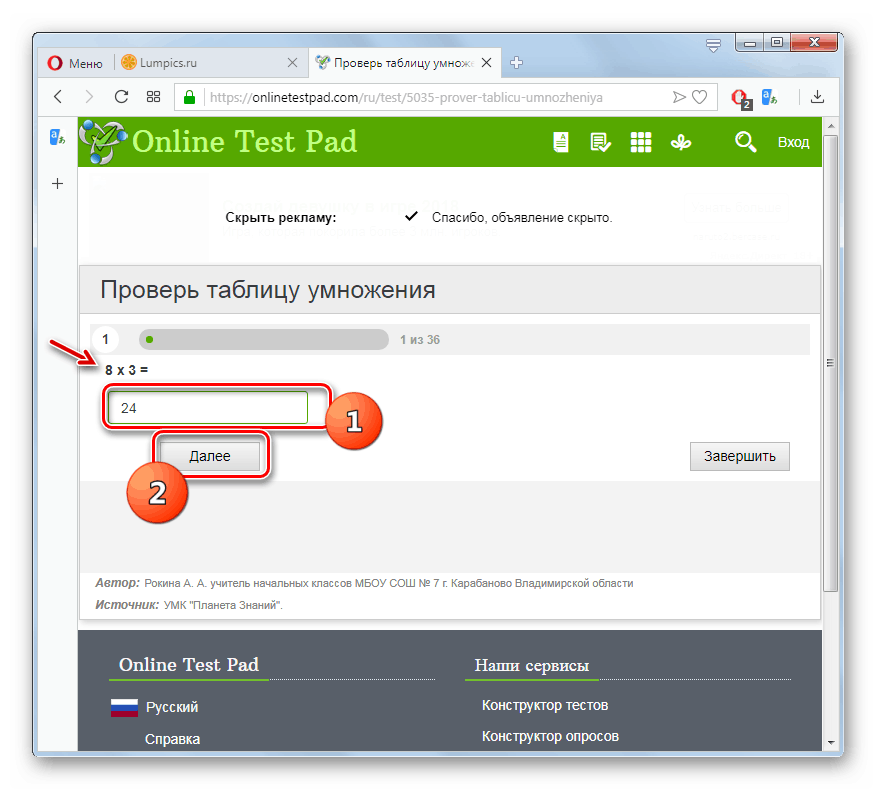Click the tab menu icon in the title bar
Viewport: 877px width, 790px height.
tap(713, 45)
